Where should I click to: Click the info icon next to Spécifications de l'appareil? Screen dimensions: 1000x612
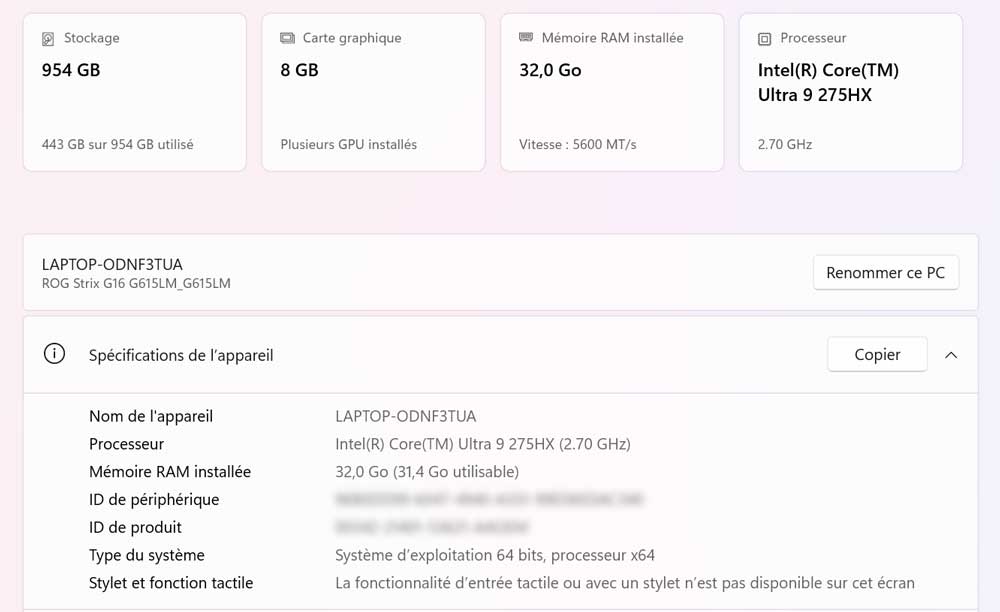(54, 354)
